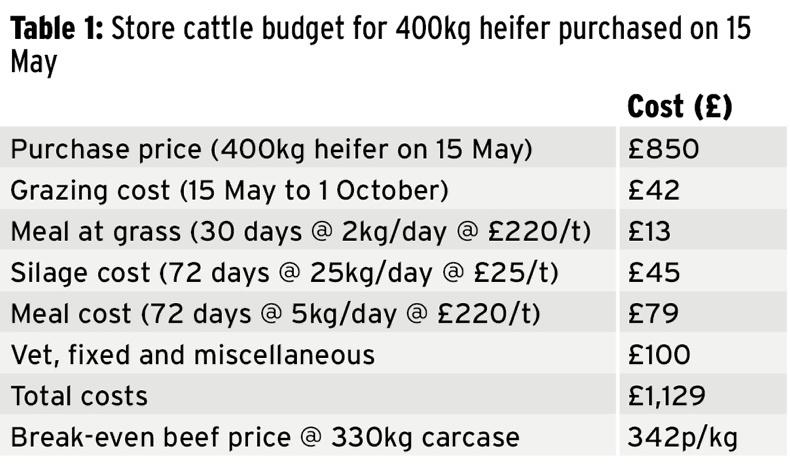Click the £42 grazing cost value
790x472 pixels.
click(x=654, y=190)
